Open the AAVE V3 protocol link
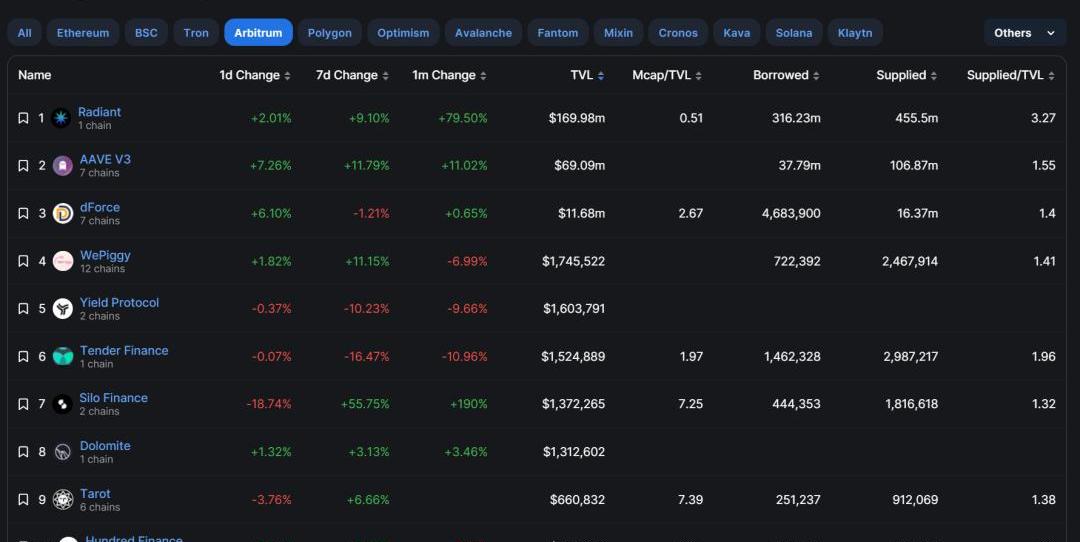 click(105, 159)
